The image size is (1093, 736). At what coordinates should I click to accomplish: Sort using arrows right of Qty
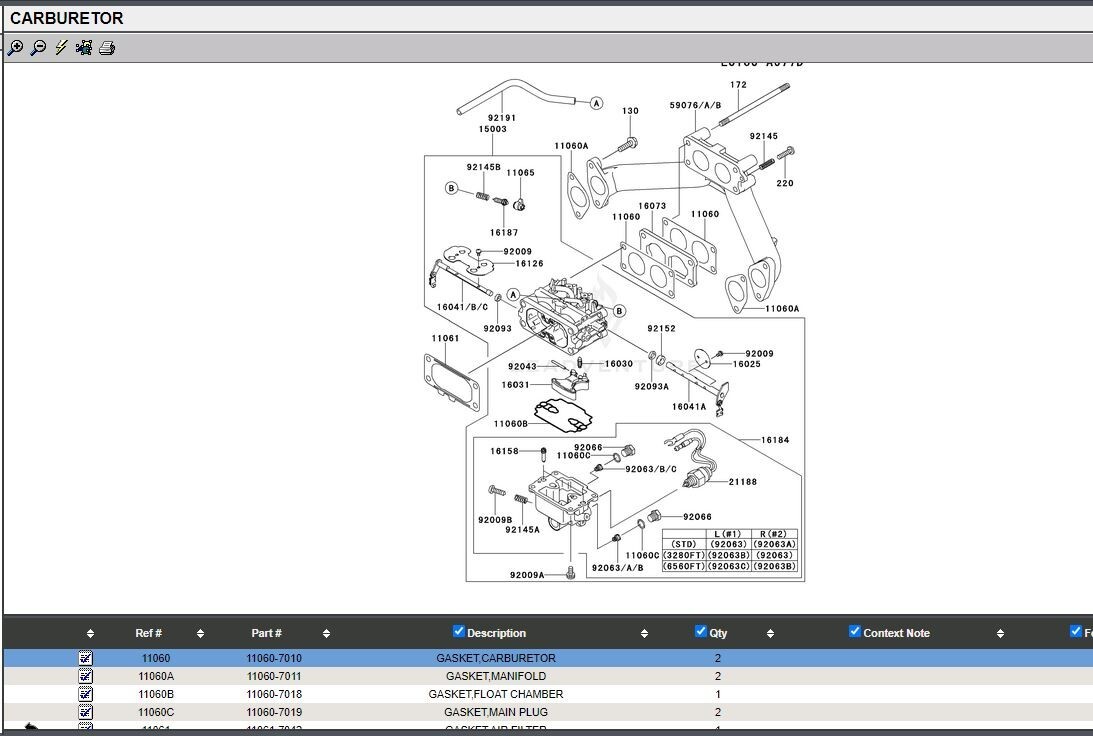(x=770, y=634)
